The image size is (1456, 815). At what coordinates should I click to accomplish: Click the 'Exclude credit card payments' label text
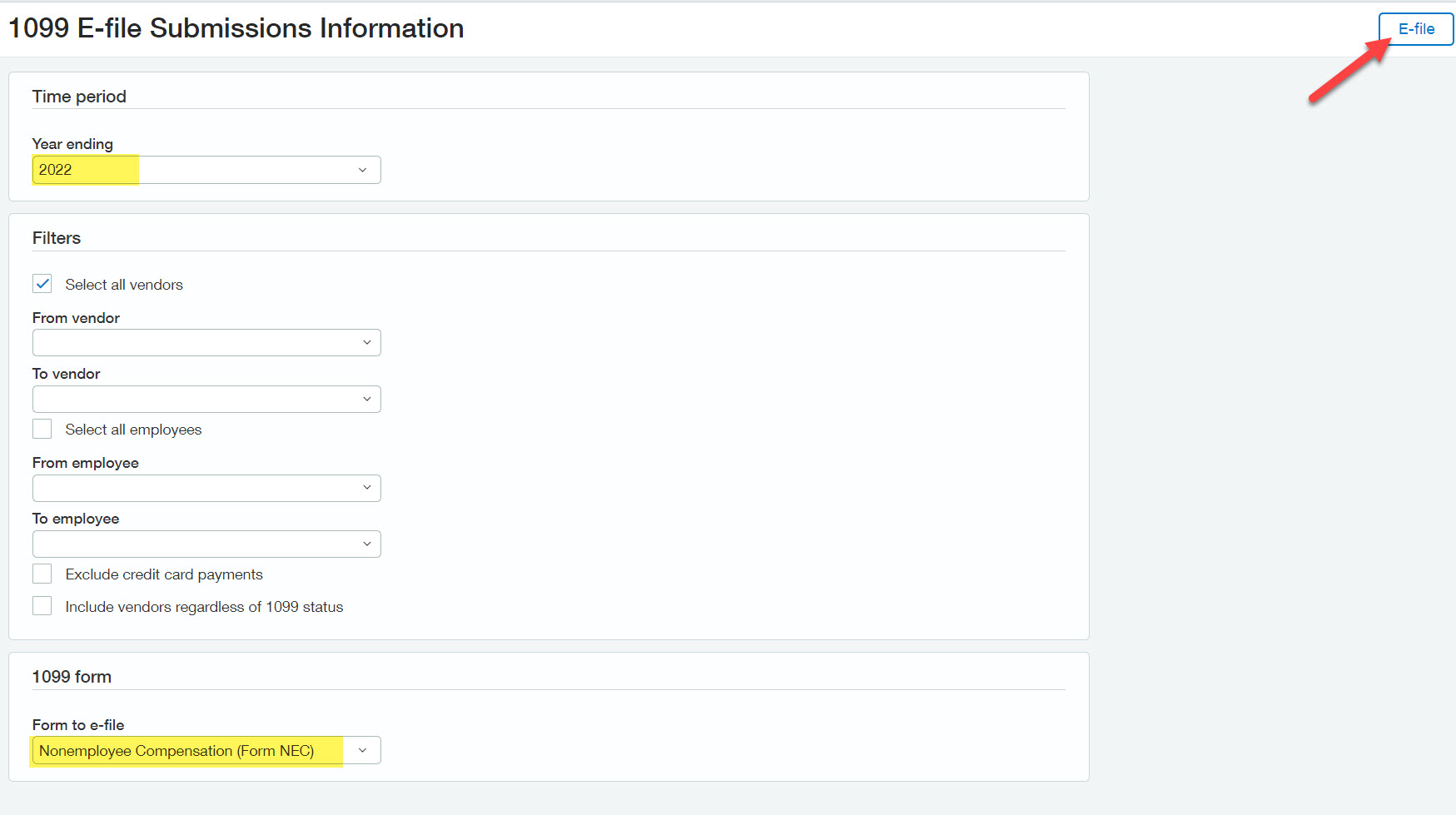coord(164,574)
